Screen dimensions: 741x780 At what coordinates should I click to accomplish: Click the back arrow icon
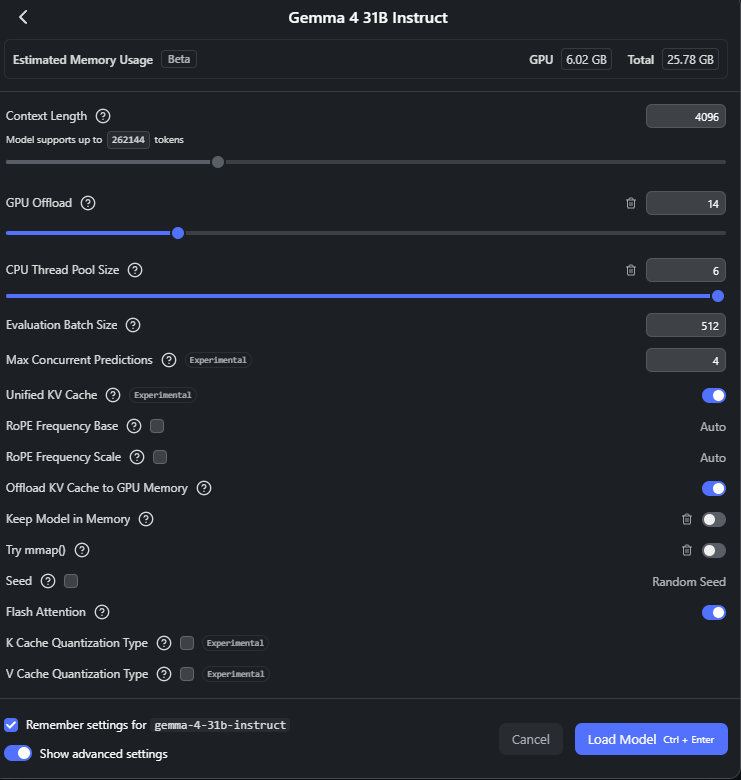(23, 17)
